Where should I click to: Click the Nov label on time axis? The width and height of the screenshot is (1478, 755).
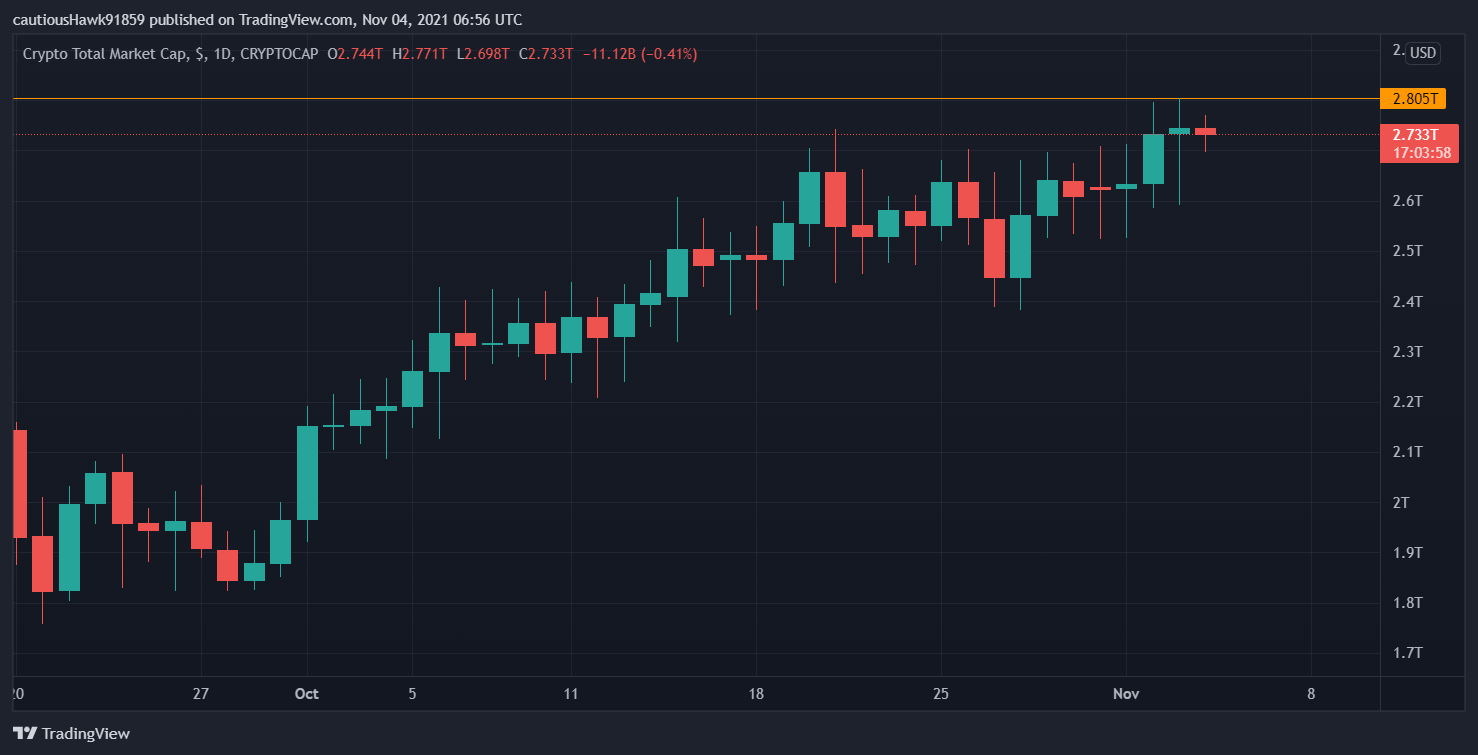pyautogui.click(x=1126, y=694)
